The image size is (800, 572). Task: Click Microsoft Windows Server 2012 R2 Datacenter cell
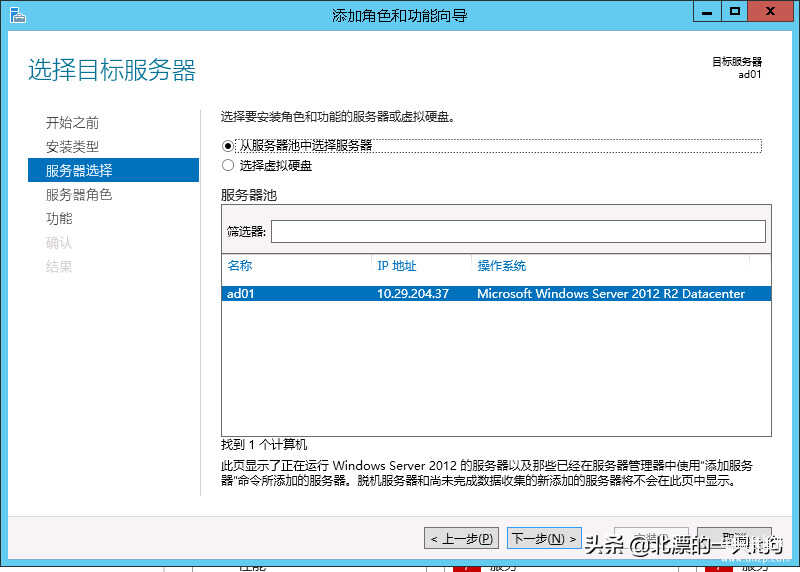(611, 293)
